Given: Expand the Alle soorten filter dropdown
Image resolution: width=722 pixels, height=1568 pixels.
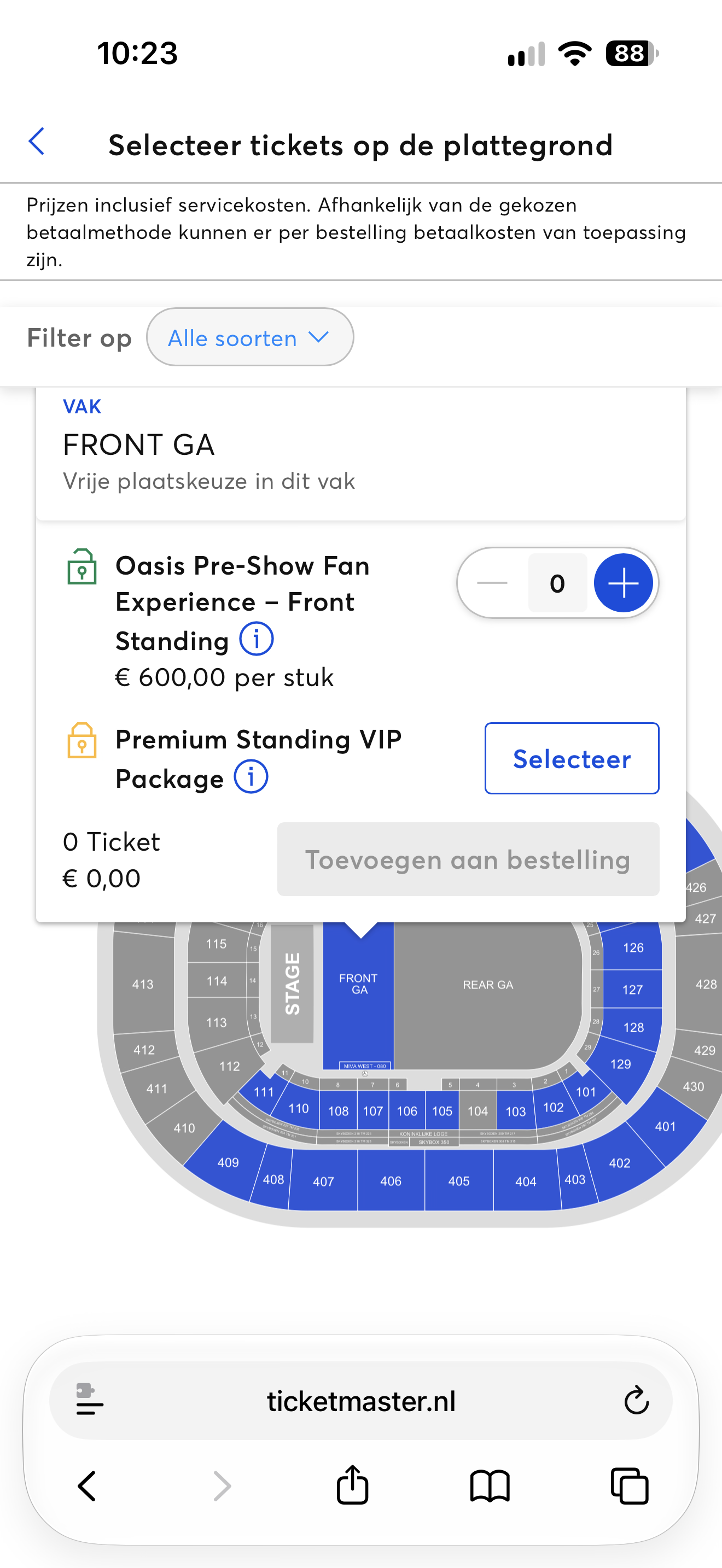Looking at the screenshot, I should (249, 337).
